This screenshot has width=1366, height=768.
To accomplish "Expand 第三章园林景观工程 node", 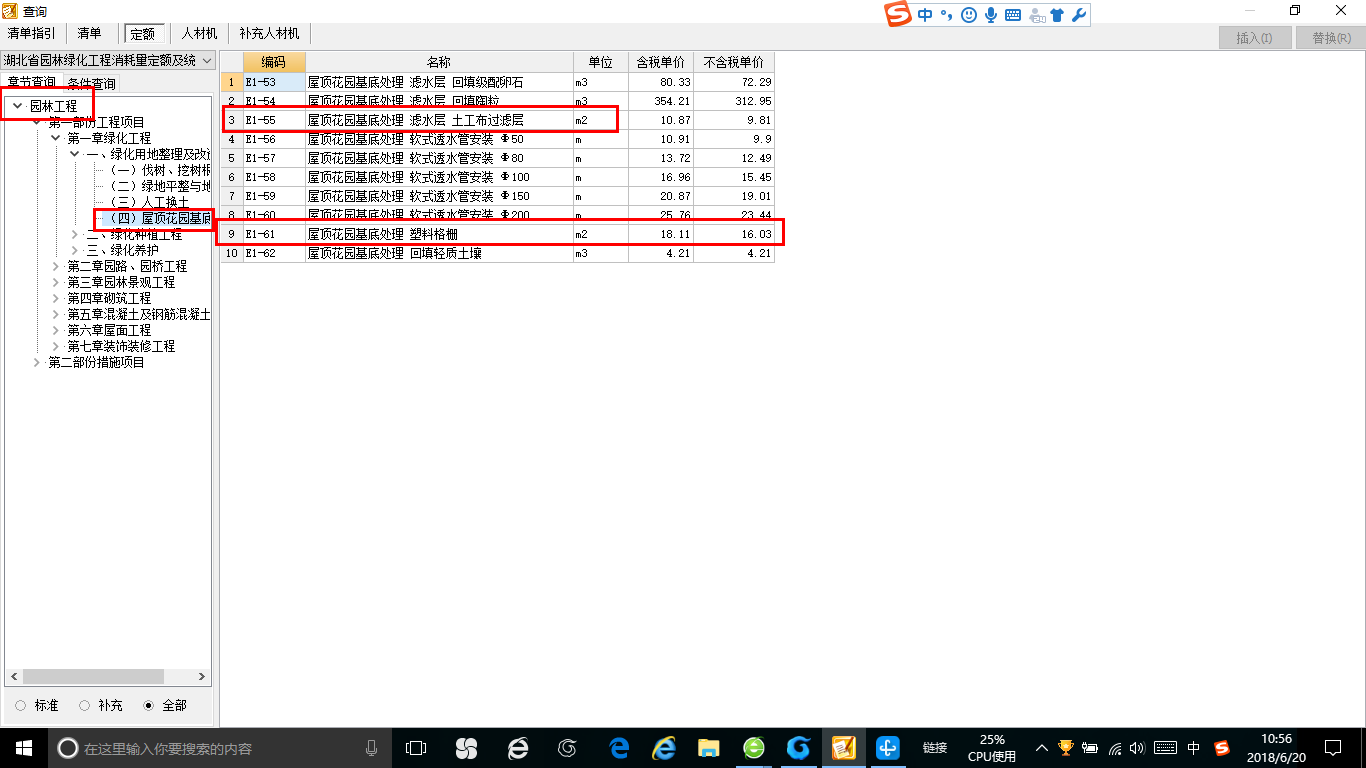I will (55, 282).
